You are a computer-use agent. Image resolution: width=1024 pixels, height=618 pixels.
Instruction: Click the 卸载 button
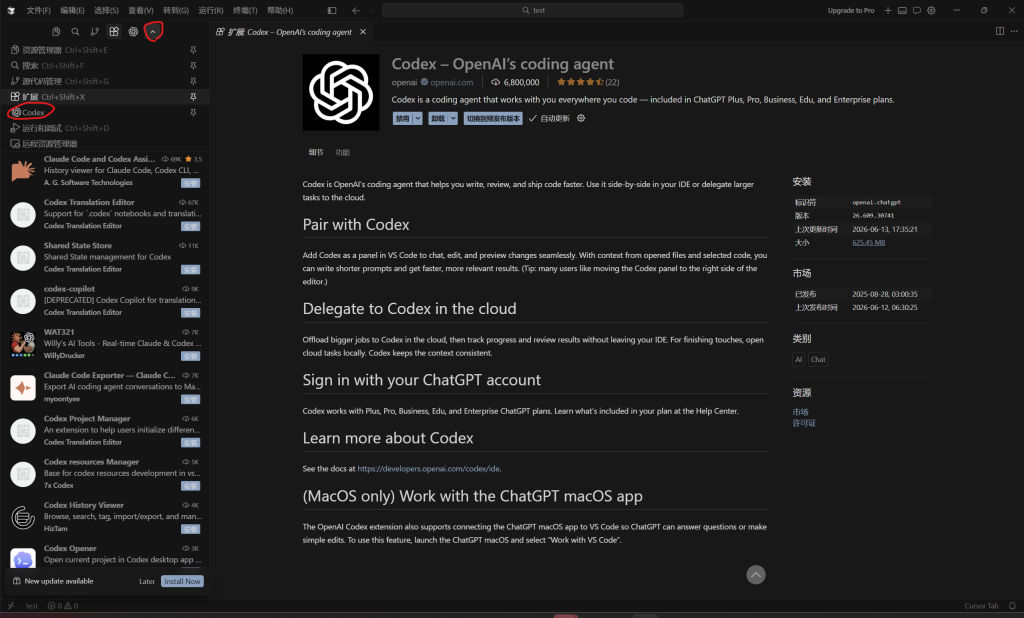438,118
